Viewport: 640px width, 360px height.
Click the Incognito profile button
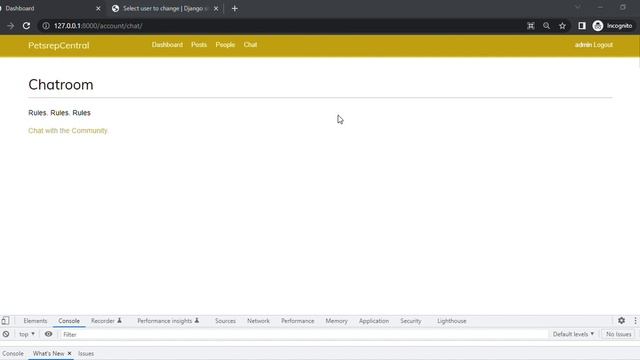click(613, 26)
